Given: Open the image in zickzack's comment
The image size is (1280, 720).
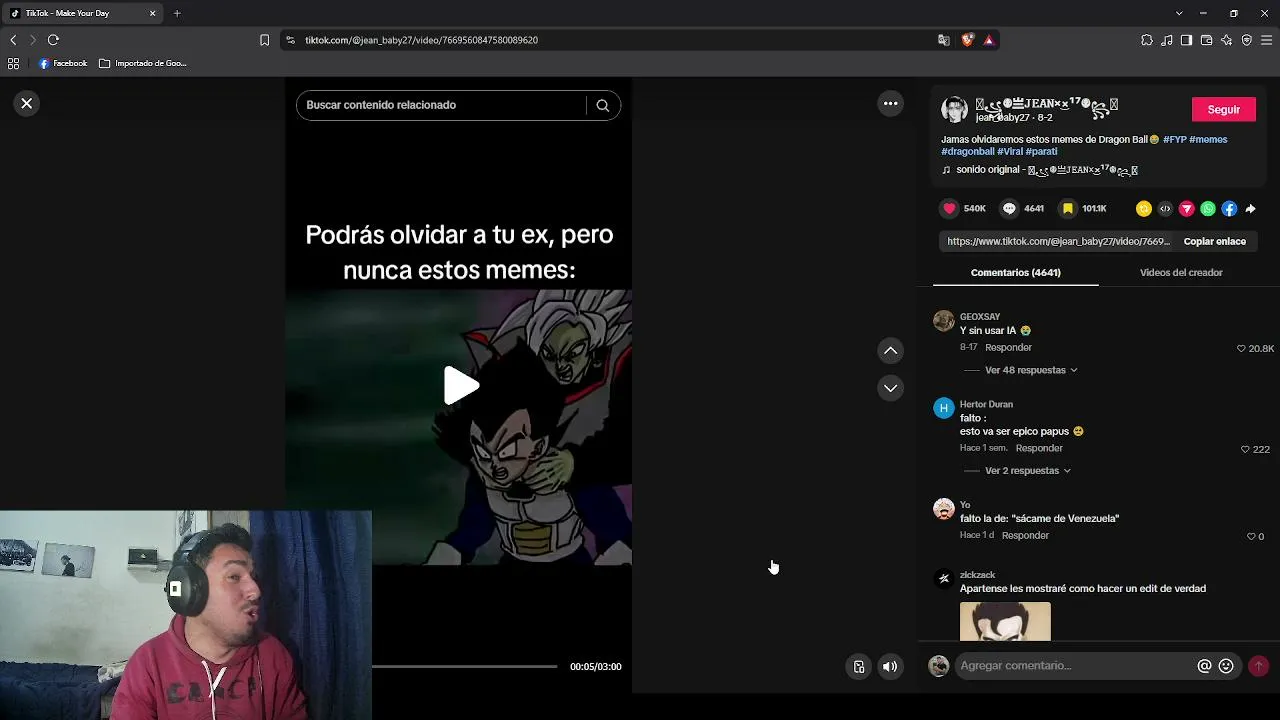Looking at the screenshot, I should pyautogui.click(x=1005, y=621).
